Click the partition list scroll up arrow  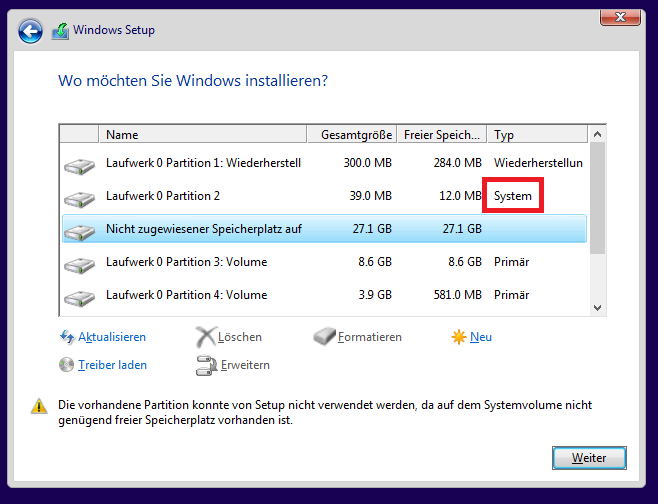pyautogui.click(x=598, y=134)
